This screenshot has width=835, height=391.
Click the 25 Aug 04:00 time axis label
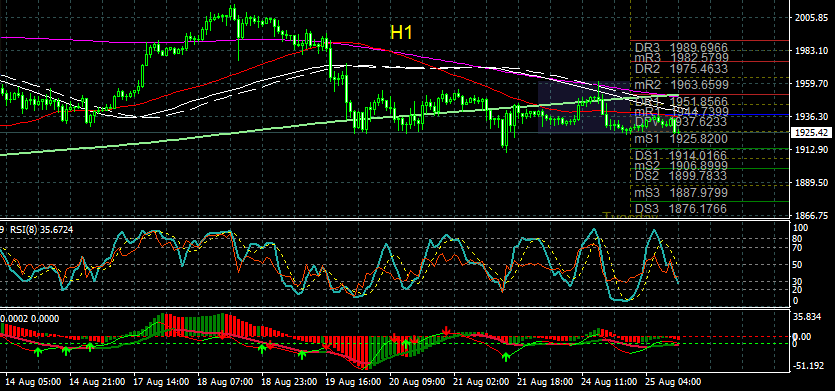[x=674, y=382]
